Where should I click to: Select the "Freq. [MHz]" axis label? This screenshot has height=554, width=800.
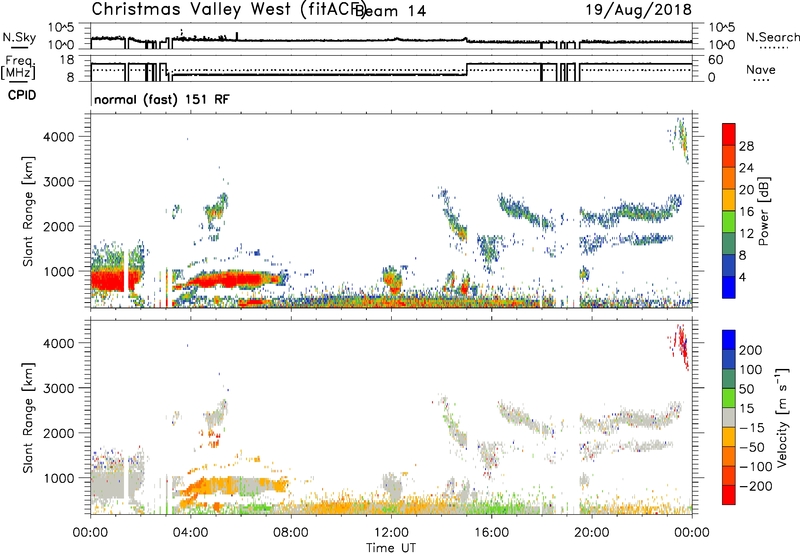click(19, 68)
